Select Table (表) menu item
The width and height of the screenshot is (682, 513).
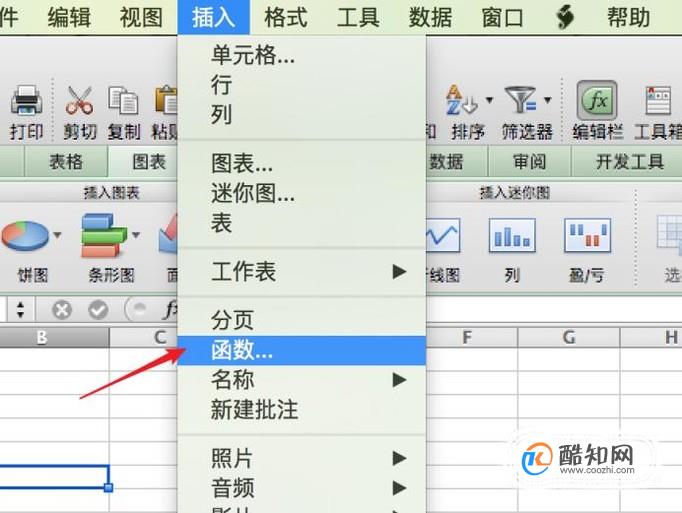point(301,223)
